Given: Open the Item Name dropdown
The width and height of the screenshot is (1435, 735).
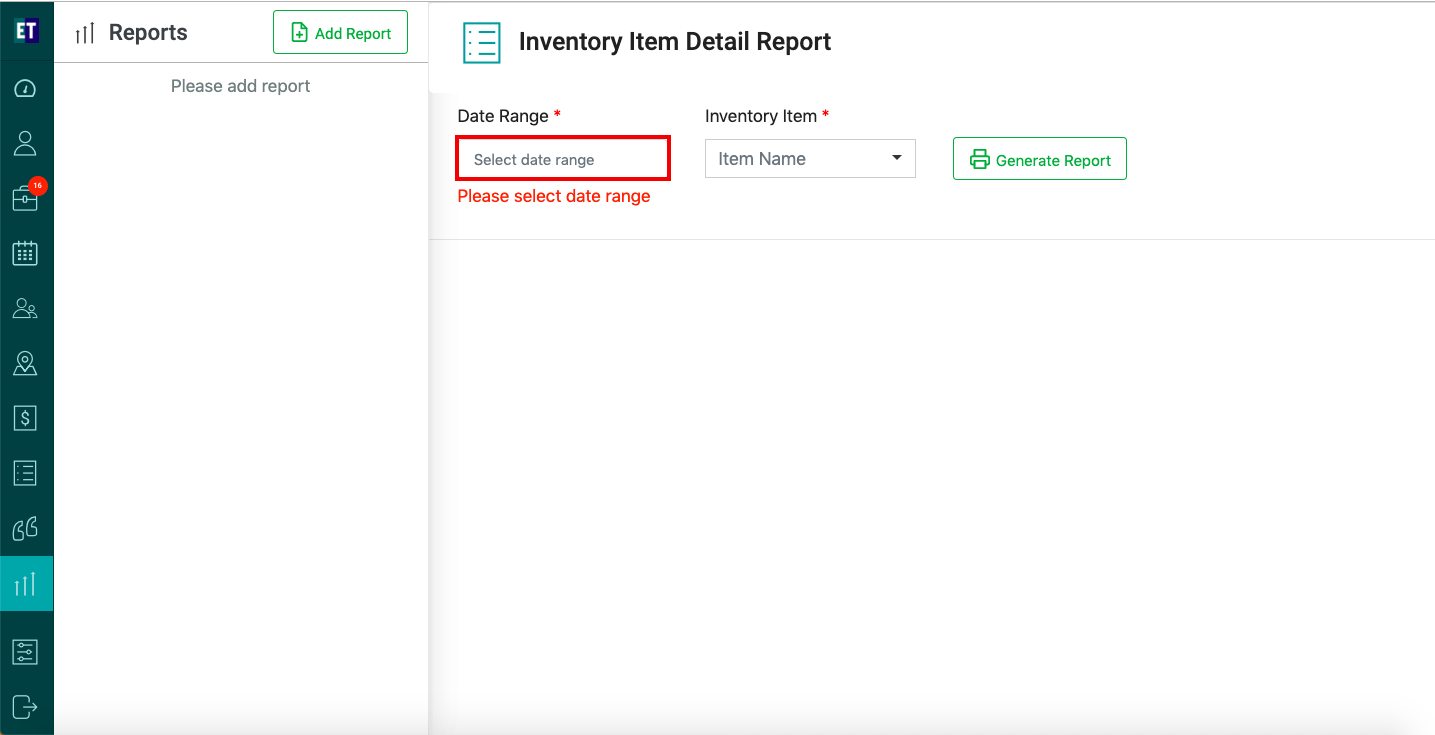Looking at the screenshot, I should click(x=810, y=159).
